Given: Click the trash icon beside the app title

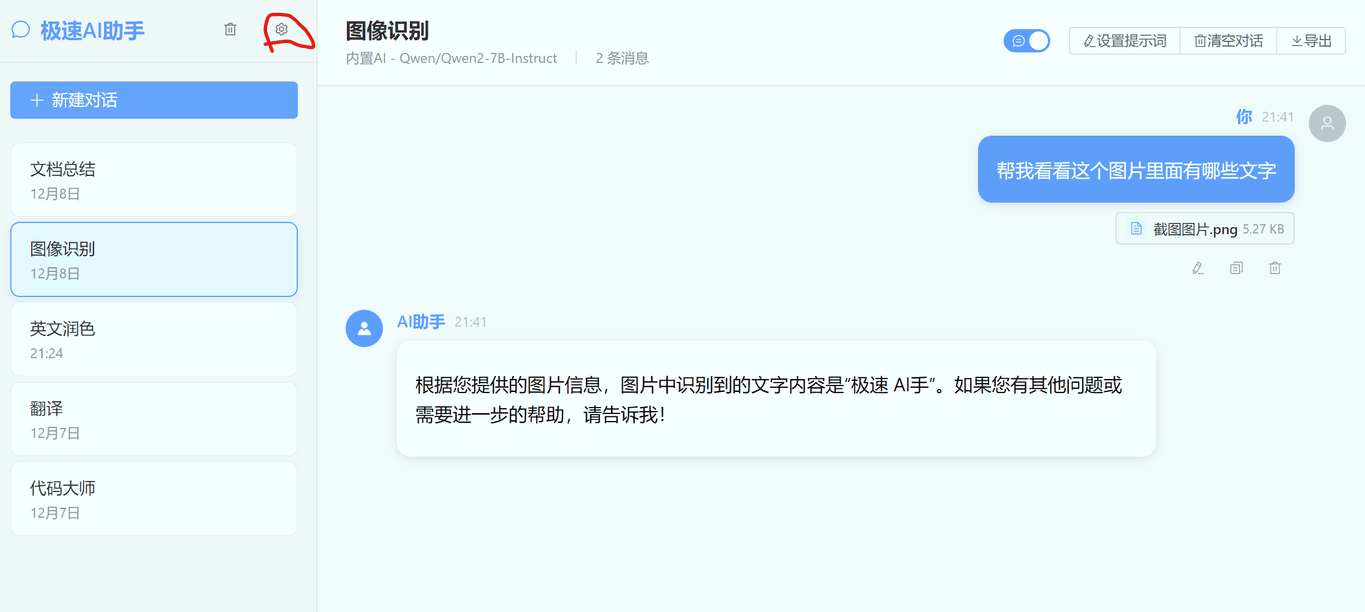Looking at the screenshot, I should tap(229, 29).
